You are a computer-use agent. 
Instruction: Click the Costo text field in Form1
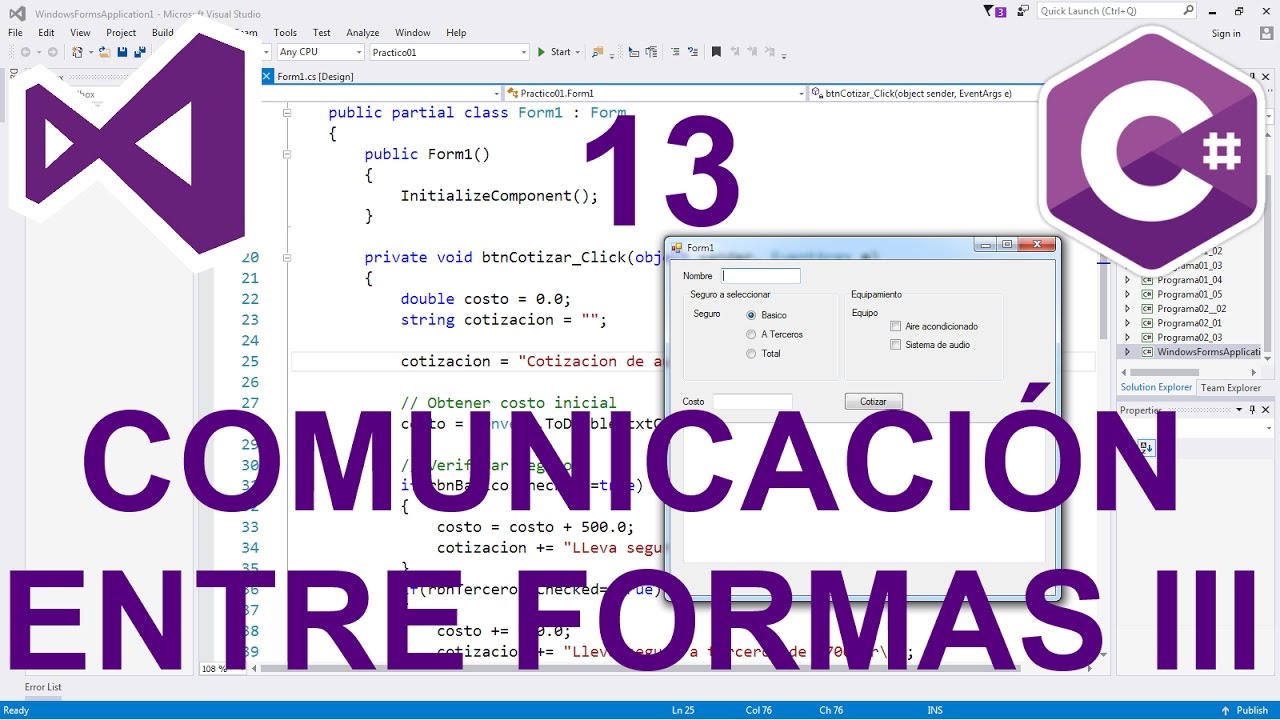[x=752, y=401]
